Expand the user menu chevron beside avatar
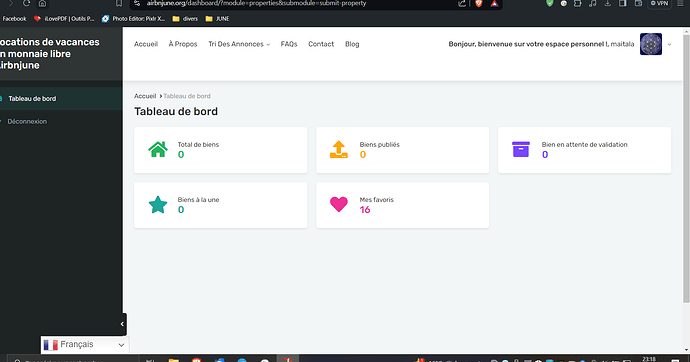The width and height of the screenshot is (690, 362). 669,44
